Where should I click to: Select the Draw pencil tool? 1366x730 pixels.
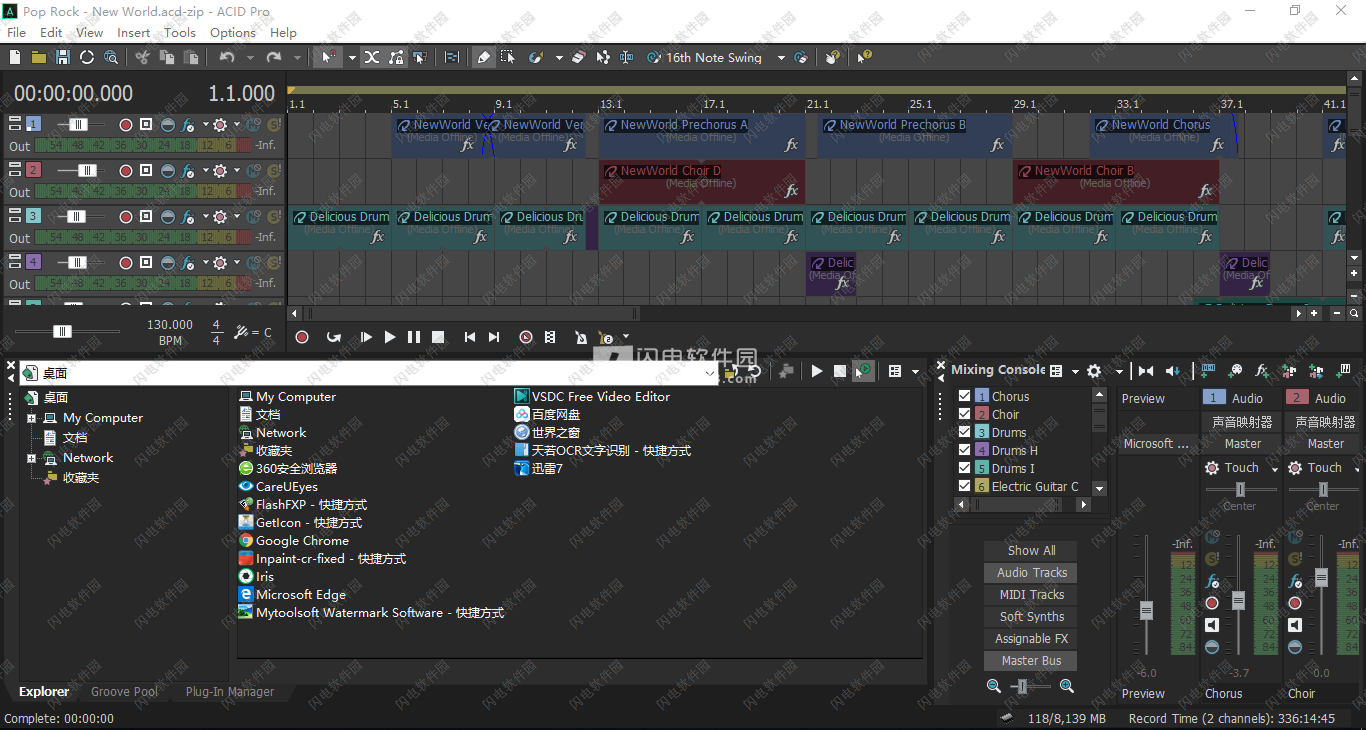[x=484, y=58]
